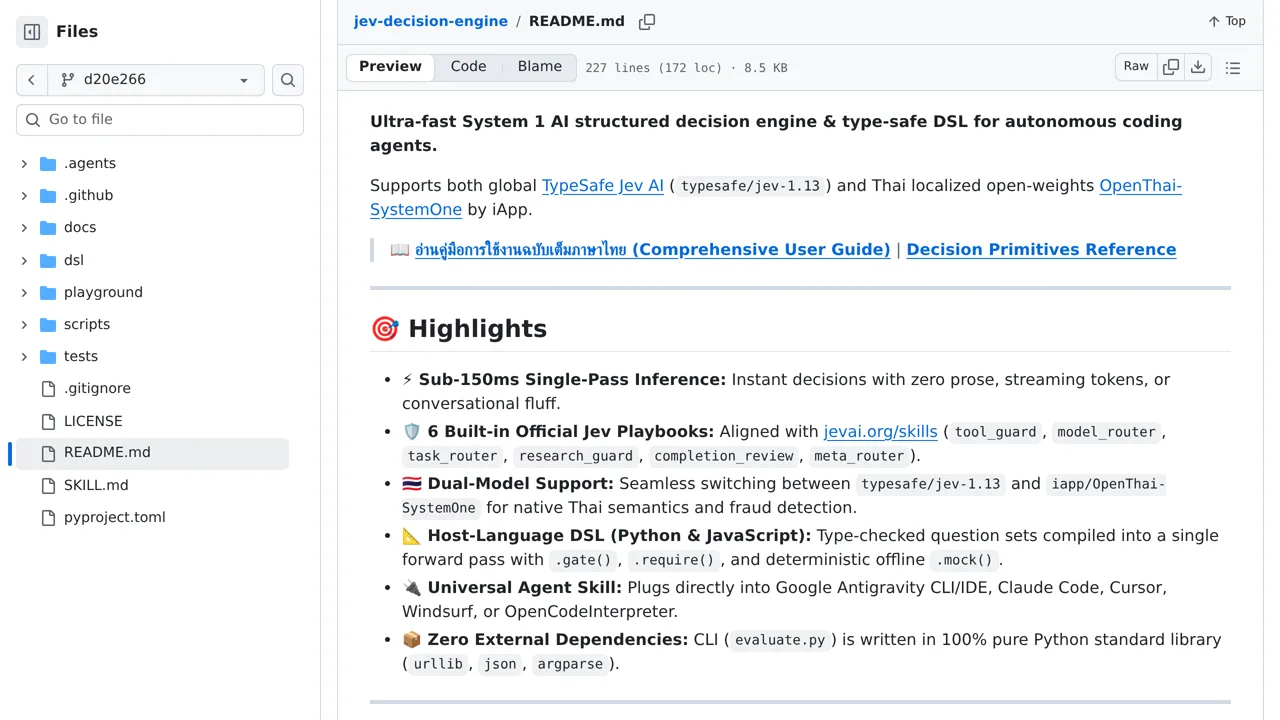Copy the README.md file path
1280x720 pixels.
coord(647,22)
